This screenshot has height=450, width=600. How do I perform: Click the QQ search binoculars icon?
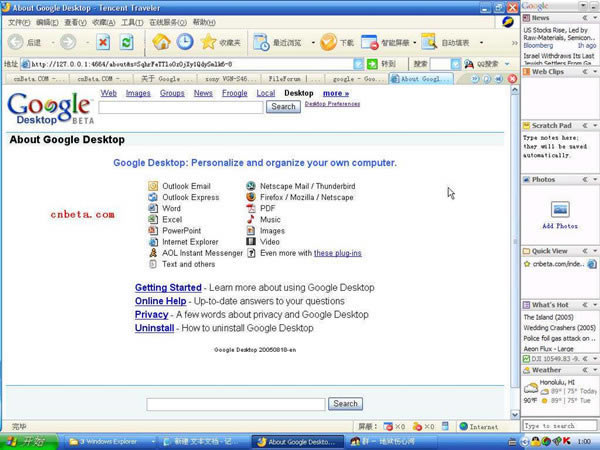coord(469,64)
